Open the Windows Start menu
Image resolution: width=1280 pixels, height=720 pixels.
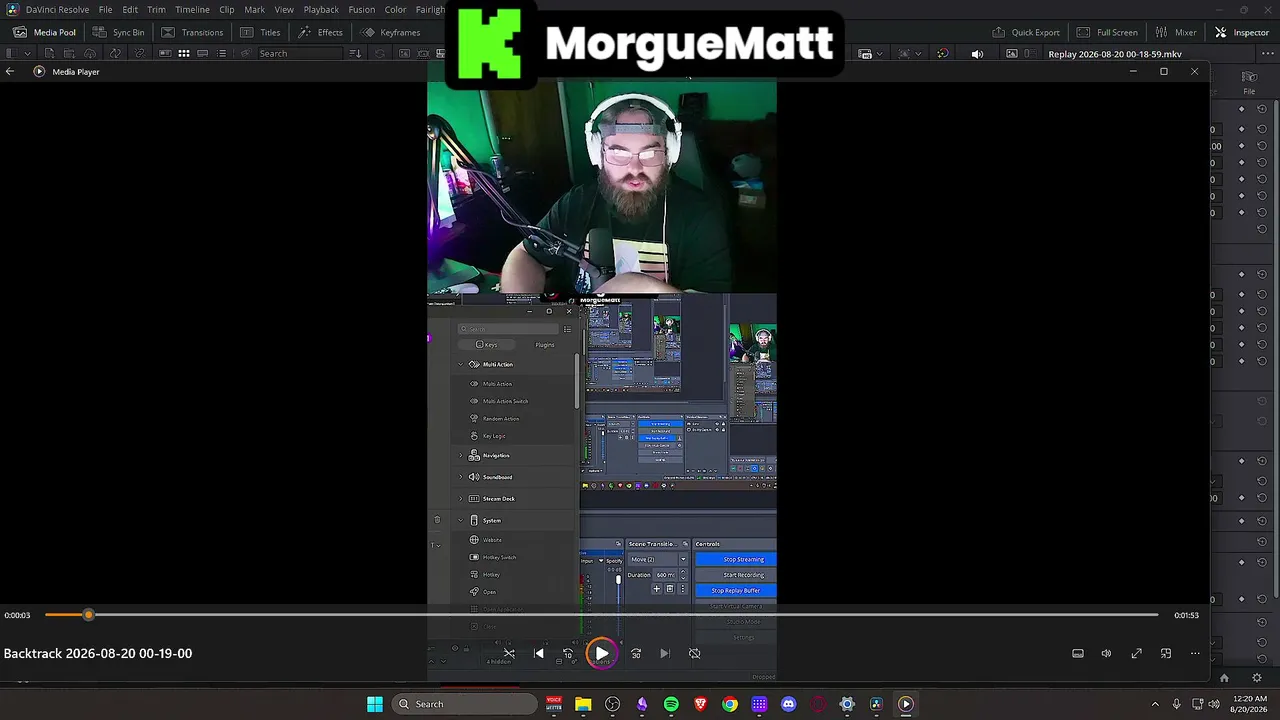(x=375, y=704)
